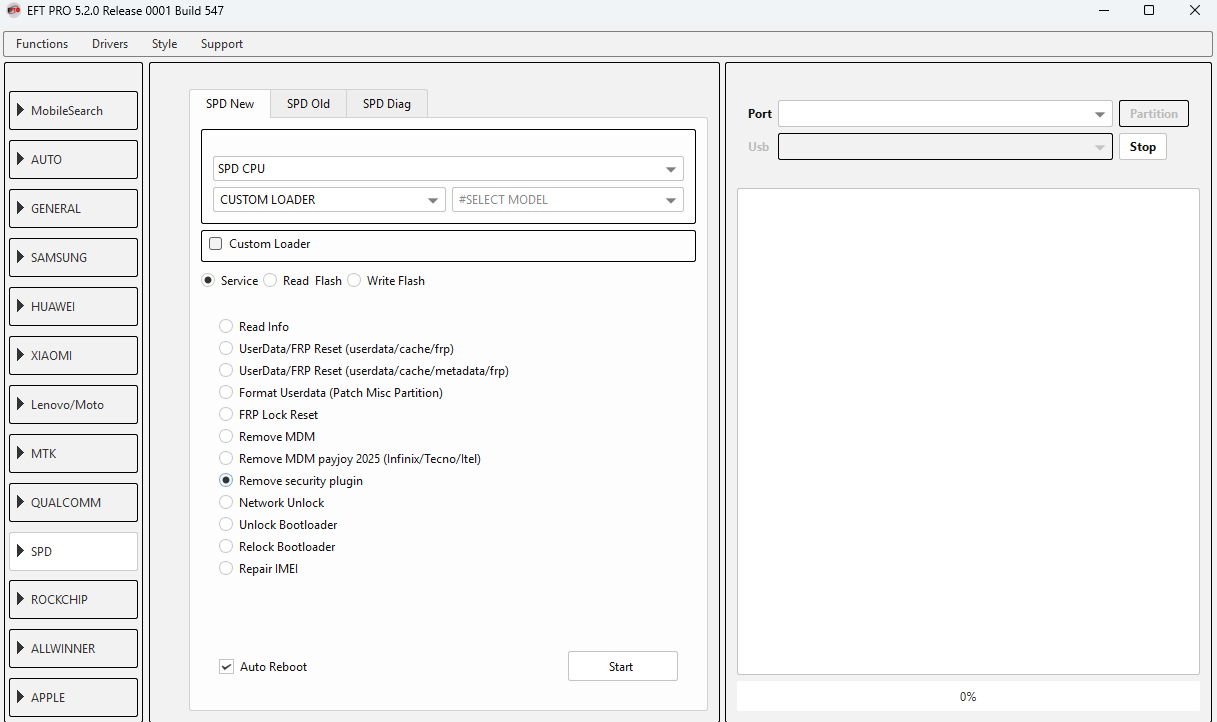Expand the QUALCOMM sidebar section
The width and height of the screenshot is (1217, 722).
[74, 503]
